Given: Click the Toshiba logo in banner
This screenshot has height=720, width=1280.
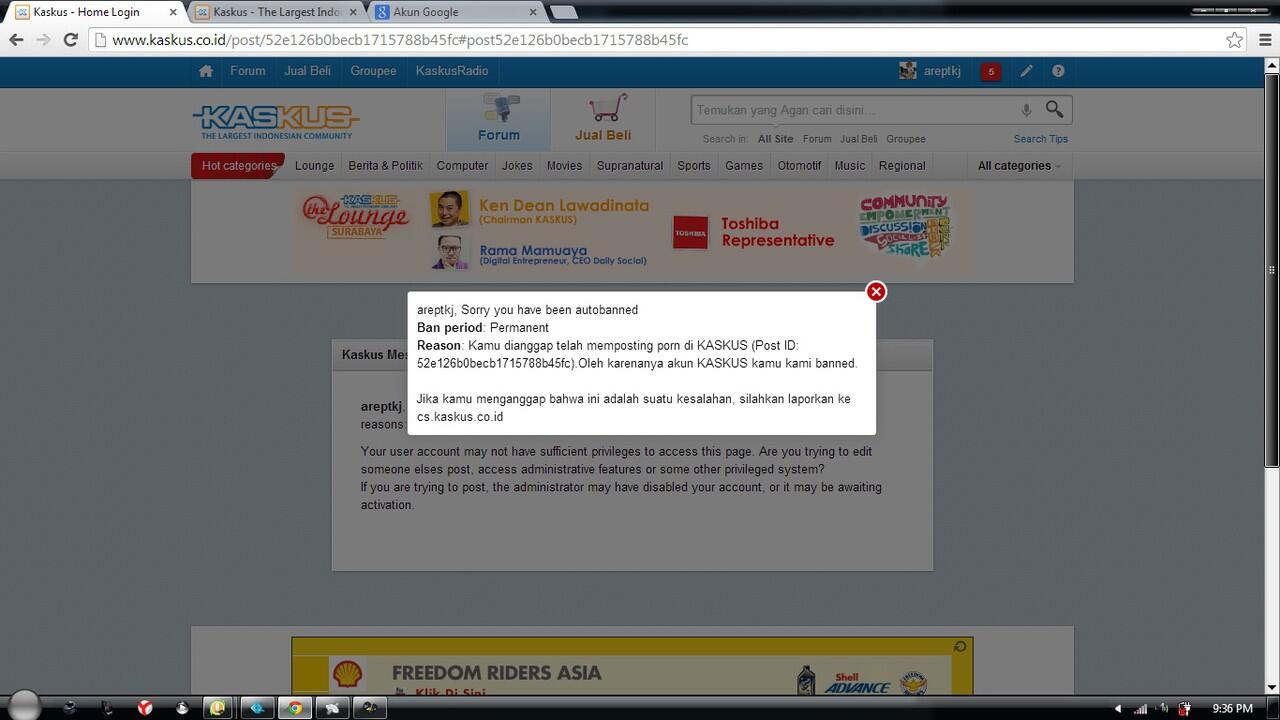Looking at the screenshot, I should [690, 232].
